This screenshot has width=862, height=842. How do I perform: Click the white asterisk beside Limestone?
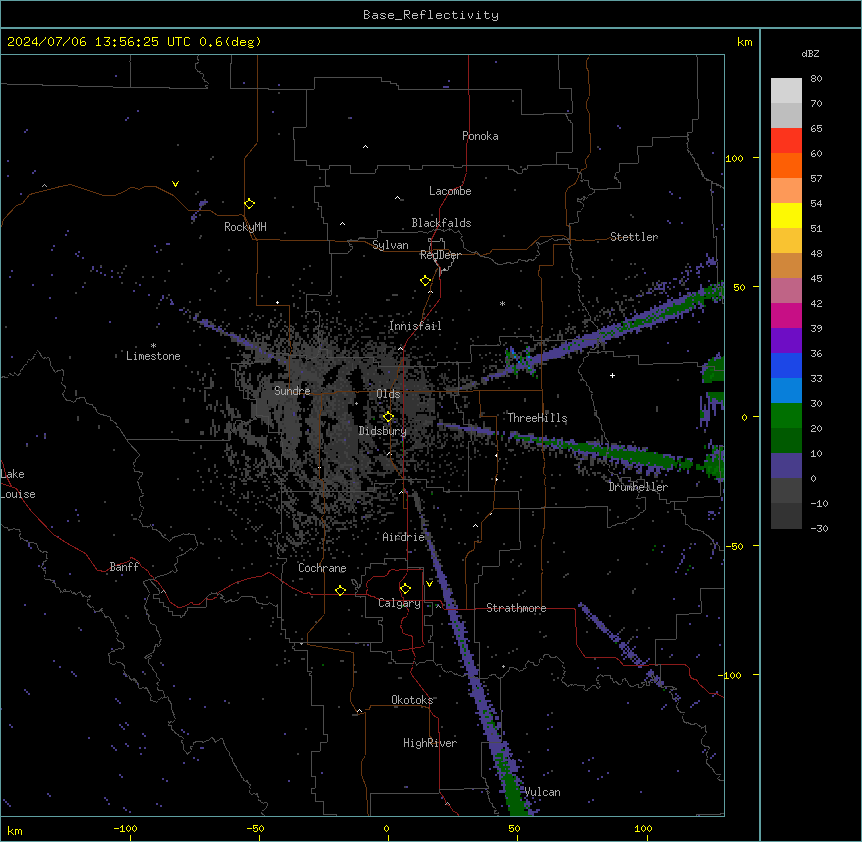click(153, 346)
